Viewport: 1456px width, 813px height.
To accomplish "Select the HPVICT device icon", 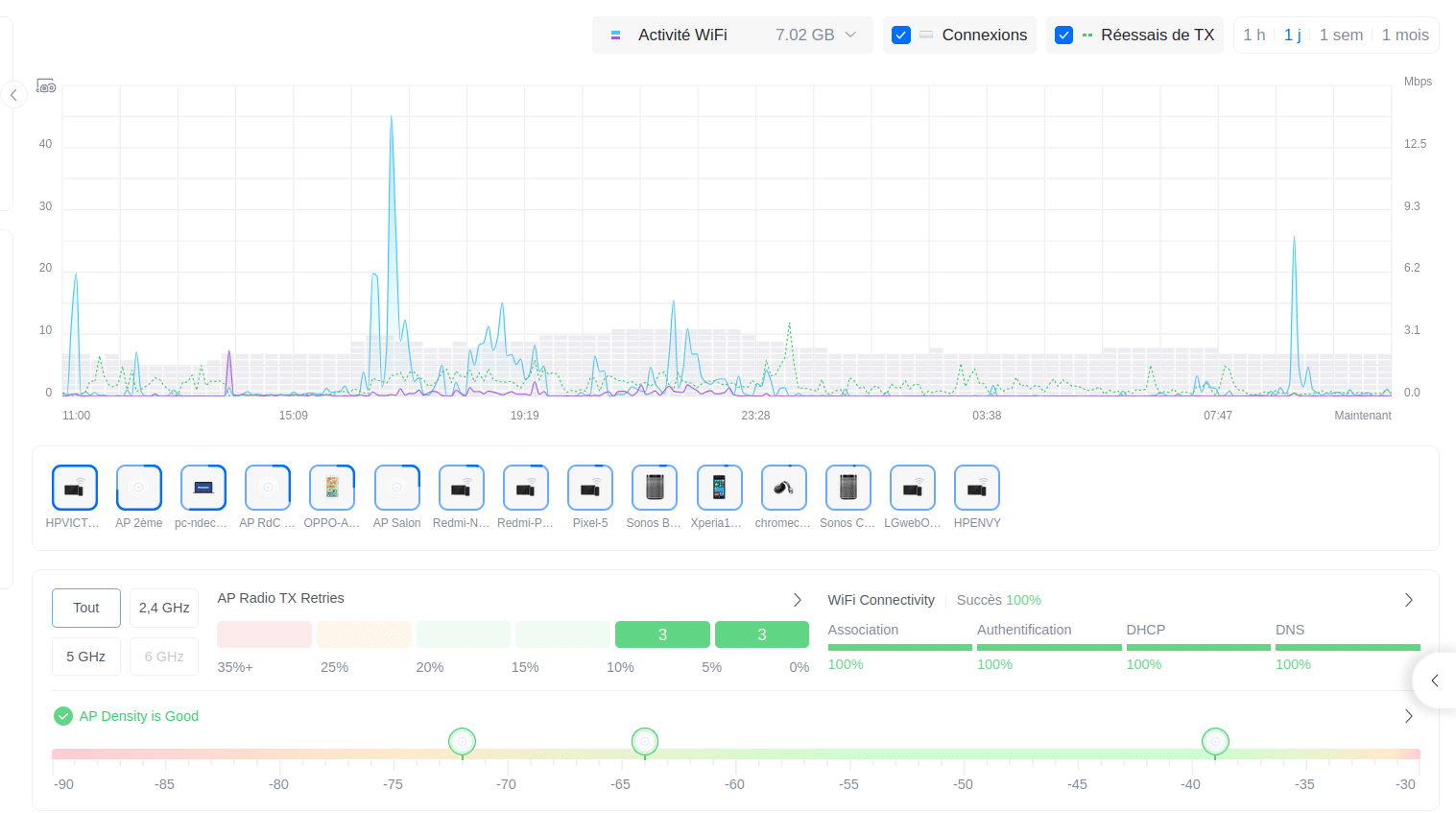I will 74,487.
